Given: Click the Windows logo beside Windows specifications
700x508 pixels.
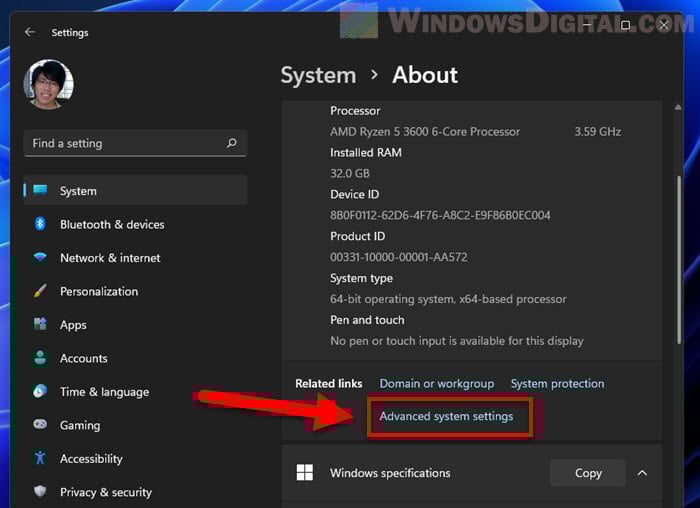Looking at the screenshot, I should point(305,472).
